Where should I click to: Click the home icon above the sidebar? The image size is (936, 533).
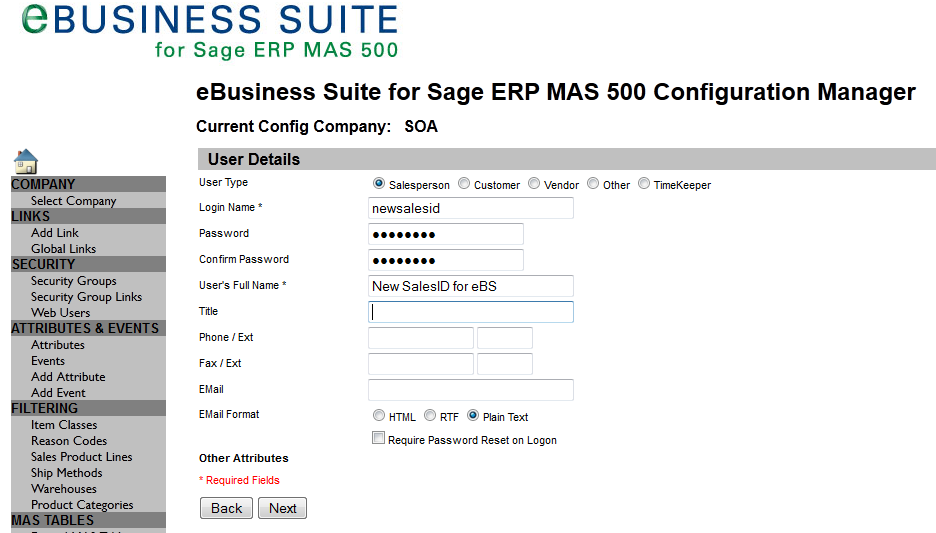pyautogui.click(x=25, y=161)
